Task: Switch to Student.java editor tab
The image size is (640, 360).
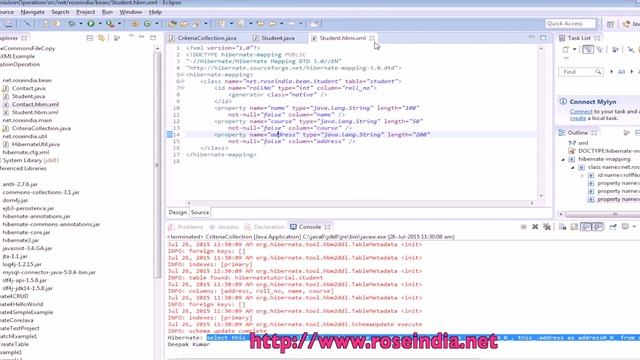Action: tap(274, 38)
